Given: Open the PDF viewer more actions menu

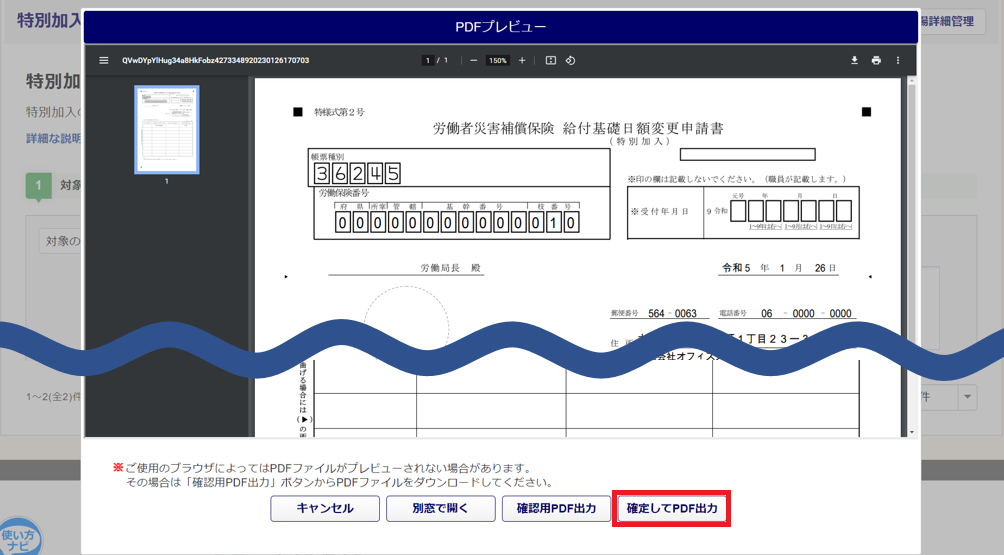Looking at the screenshot, I should click(898, 60).
